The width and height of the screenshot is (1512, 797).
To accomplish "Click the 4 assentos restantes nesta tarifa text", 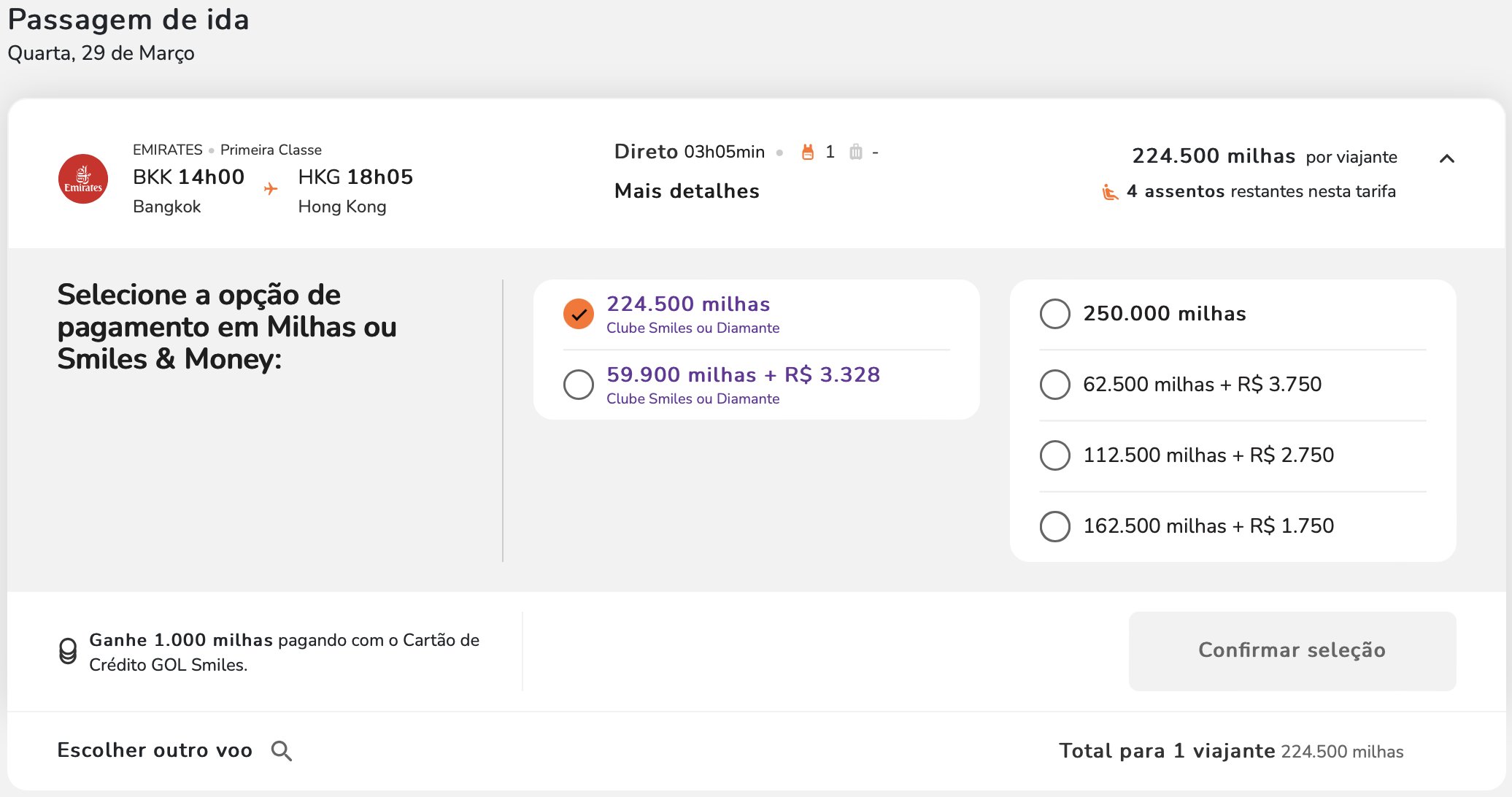I will (1261, 191).
